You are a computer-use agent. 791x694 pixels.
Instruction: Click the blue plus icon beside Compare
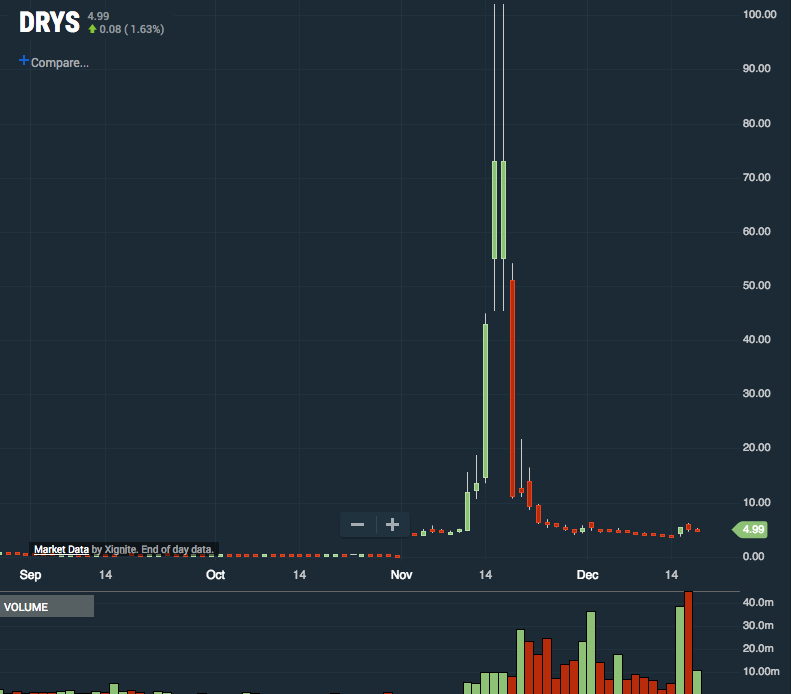(24, 61)
